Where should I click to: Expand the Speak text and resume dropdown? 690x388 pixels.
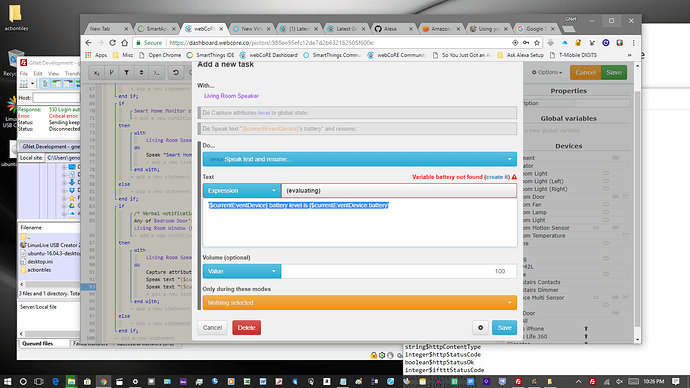pyautogui.click(x=360, y=159)
